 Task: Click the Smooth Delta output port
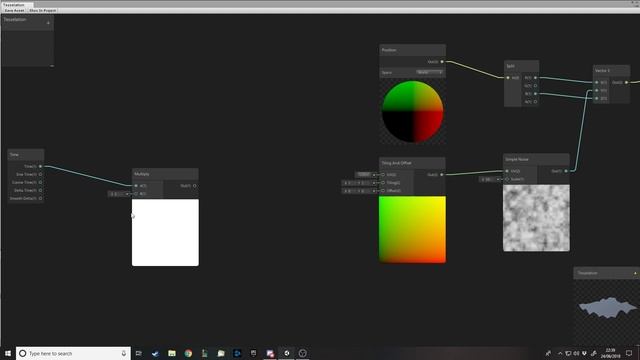tap(40, 198)
